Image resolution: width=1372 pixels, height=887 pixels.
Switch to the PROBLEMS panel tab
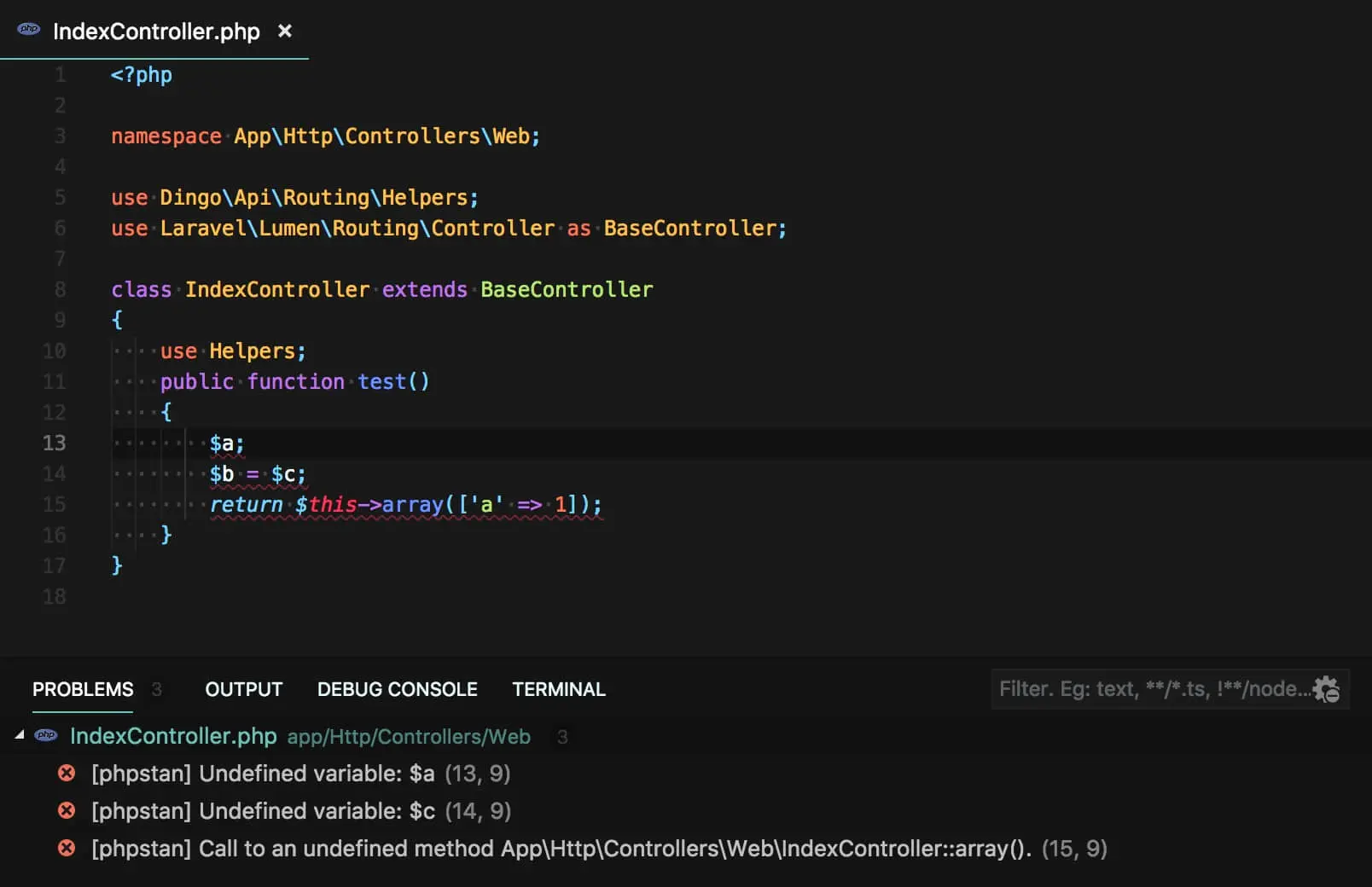click(83, 689)
